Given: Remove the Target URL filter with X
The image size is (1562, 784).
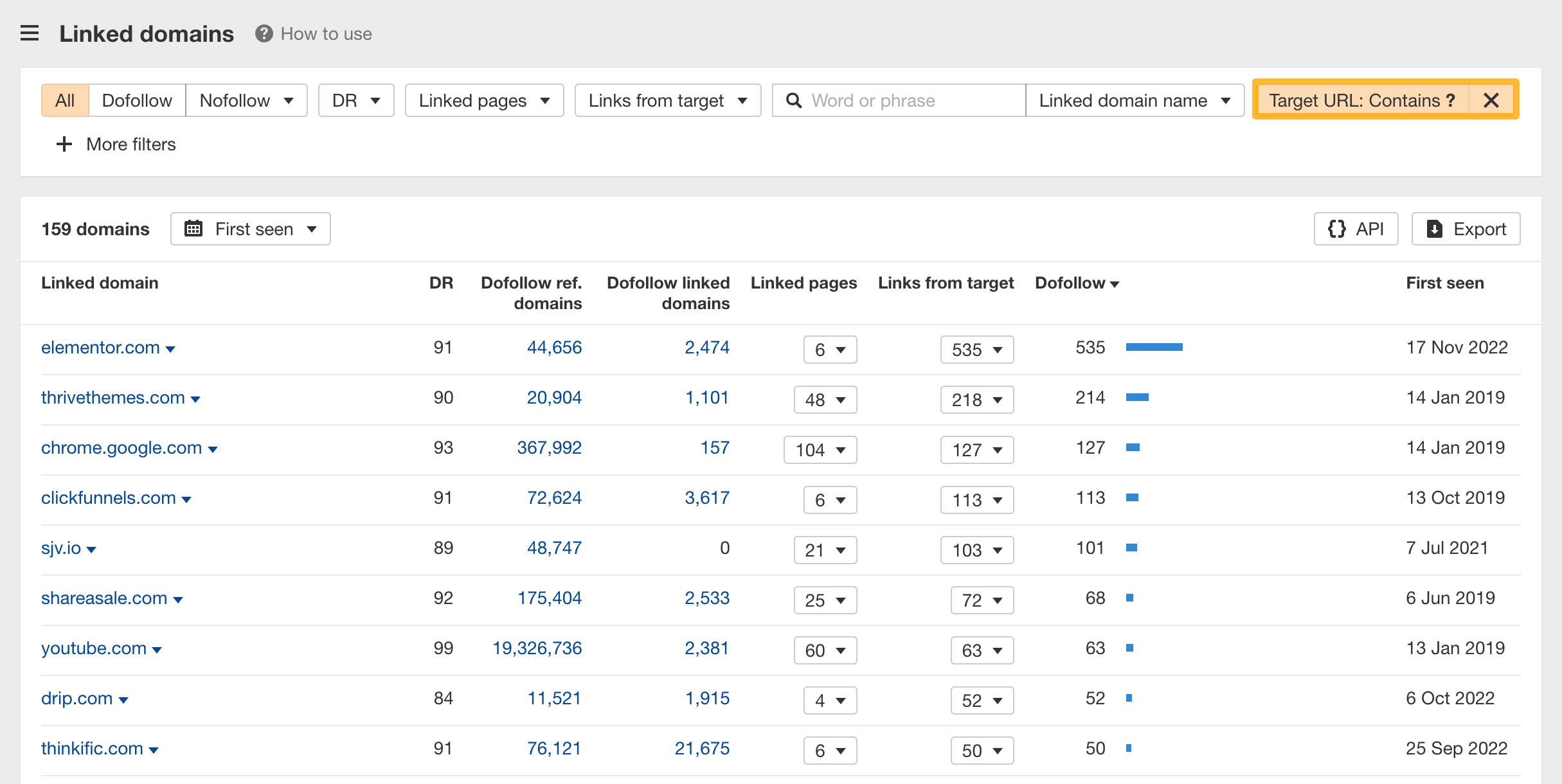Looking at the screenshot, I should 1491,100.
